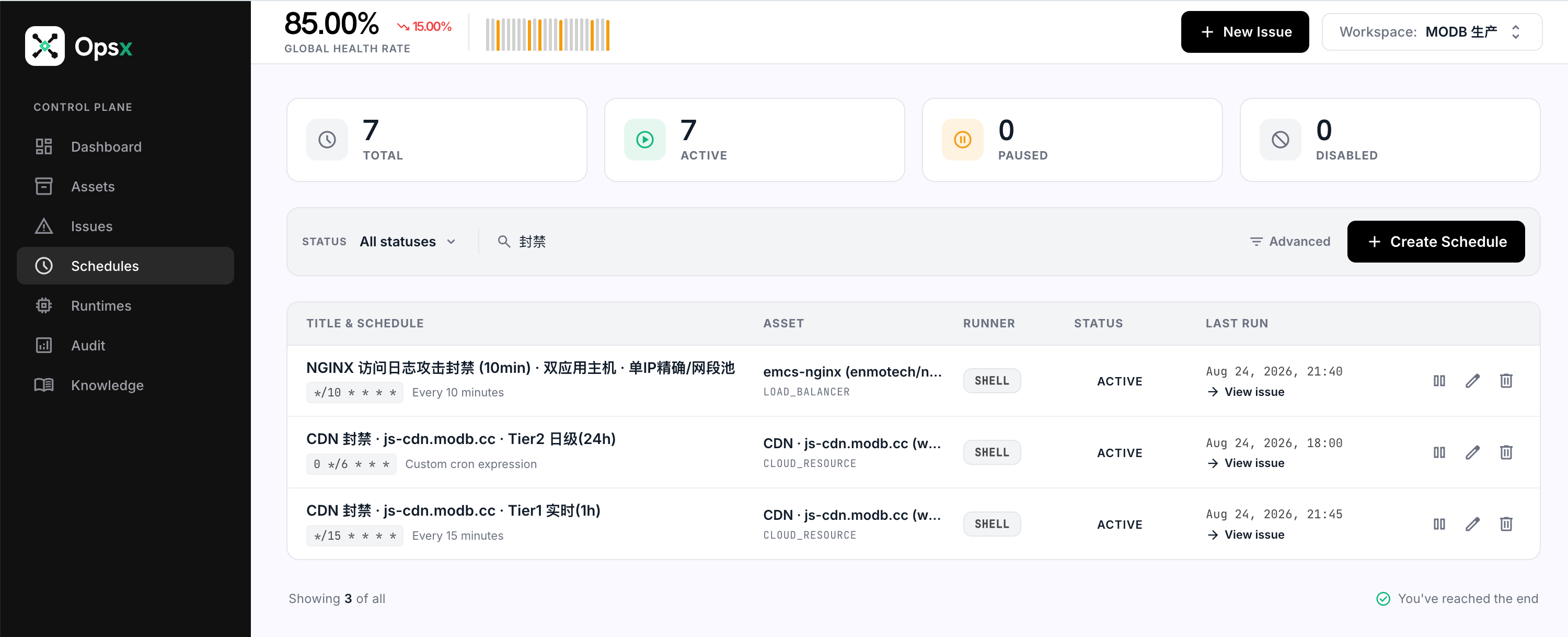
Task: Pause the NGINX 访问日志 schedule
Action: click(1439, 381)
